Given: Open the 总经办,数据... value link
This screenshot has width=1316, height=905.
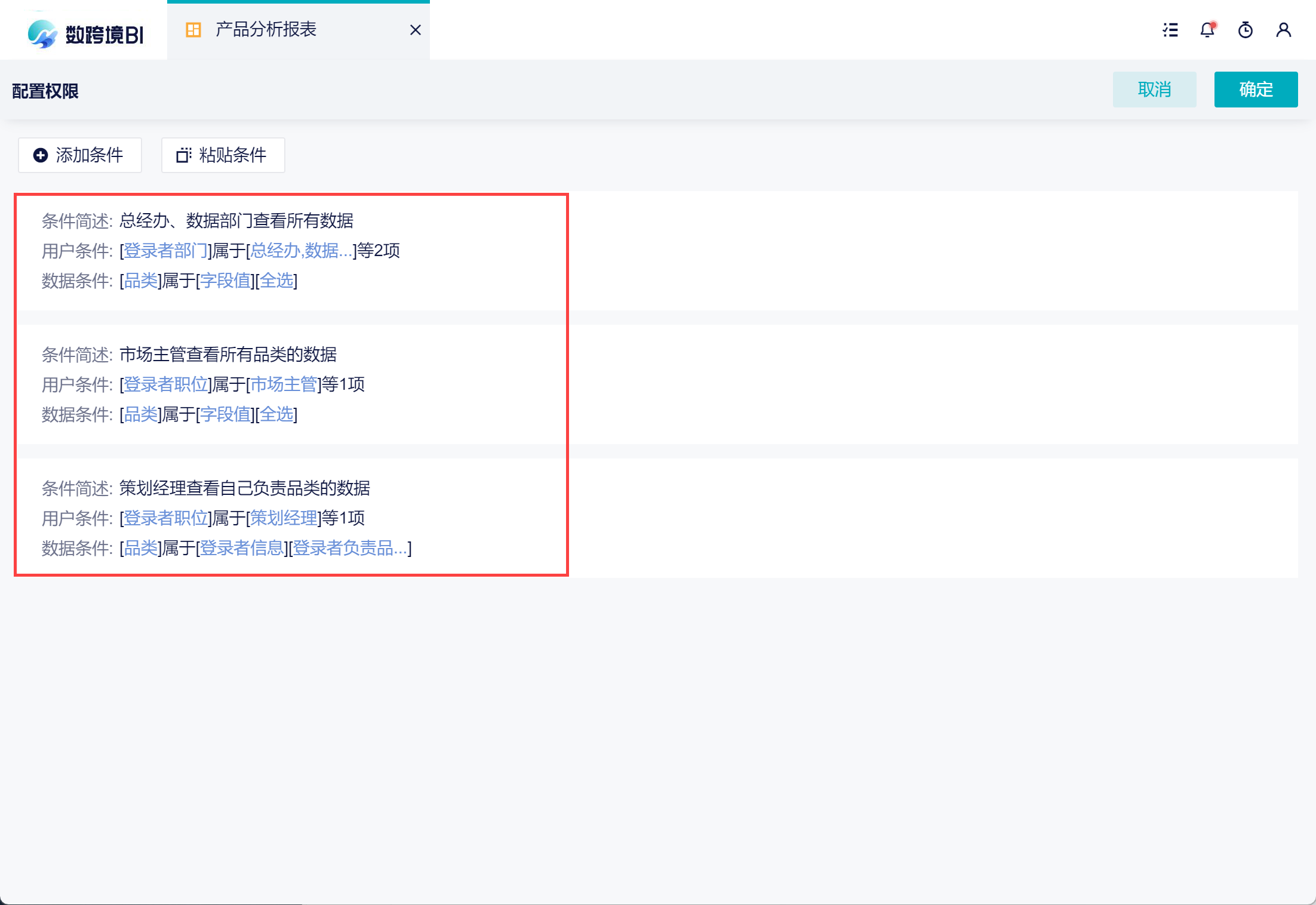Looking at the screenshot, I should point(301,251).
